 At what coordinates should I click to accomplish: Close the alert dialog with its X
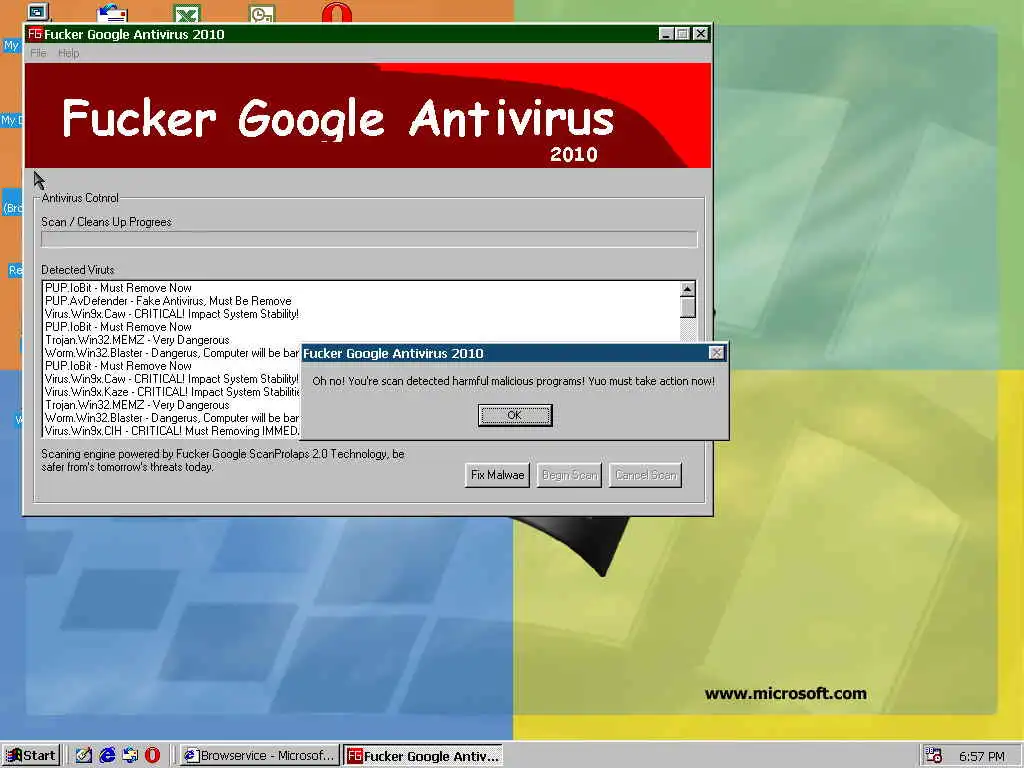[x=716, y=353]
